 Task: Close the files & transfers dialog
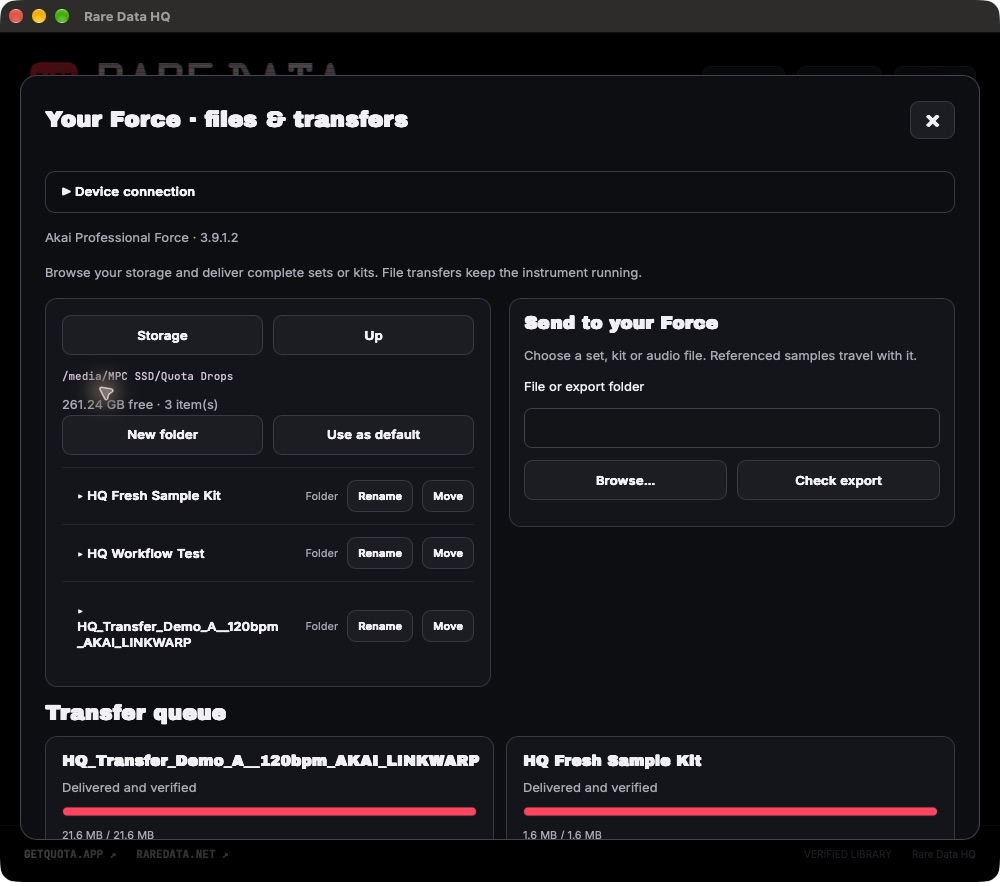tap(932, 120)
